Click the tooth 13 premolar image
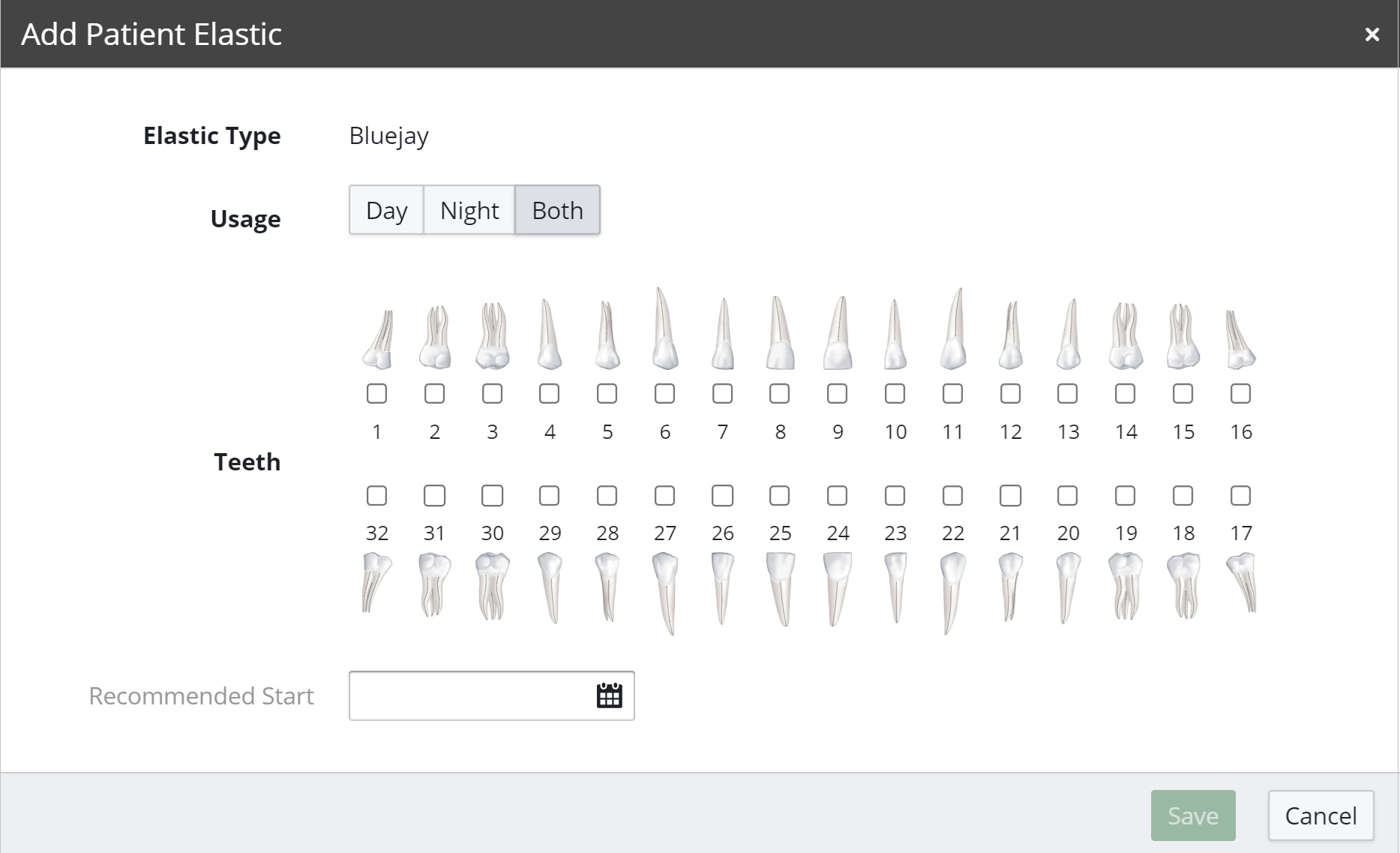 pyautogui.click(x=1069, y=334)
